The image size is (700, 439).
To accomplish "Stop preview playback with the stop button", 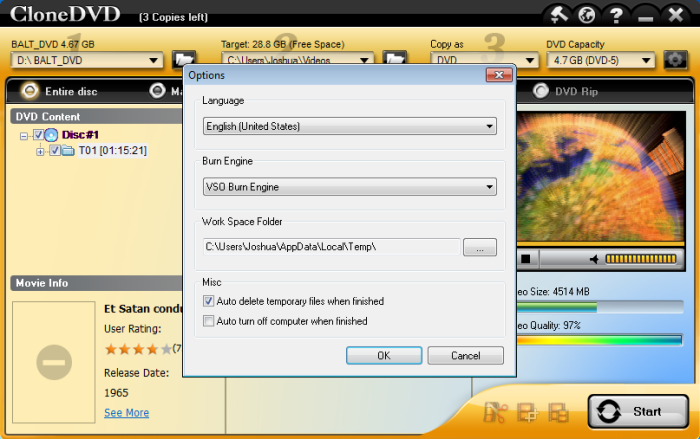I will [525, 259].
